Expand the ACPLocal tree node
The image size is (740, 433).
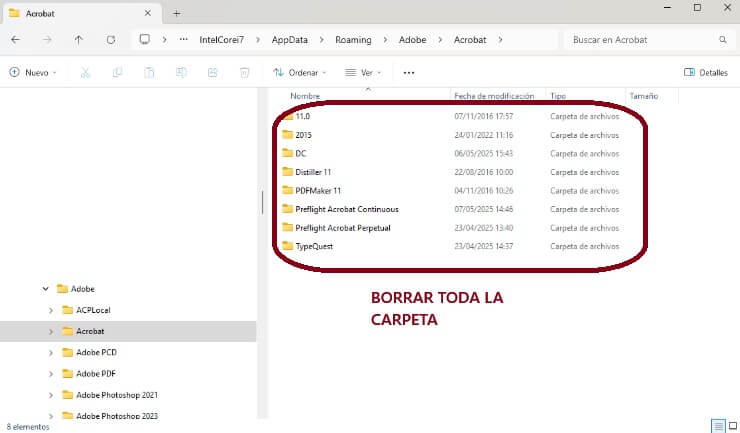pyautogui.click(x=51, y=310)
